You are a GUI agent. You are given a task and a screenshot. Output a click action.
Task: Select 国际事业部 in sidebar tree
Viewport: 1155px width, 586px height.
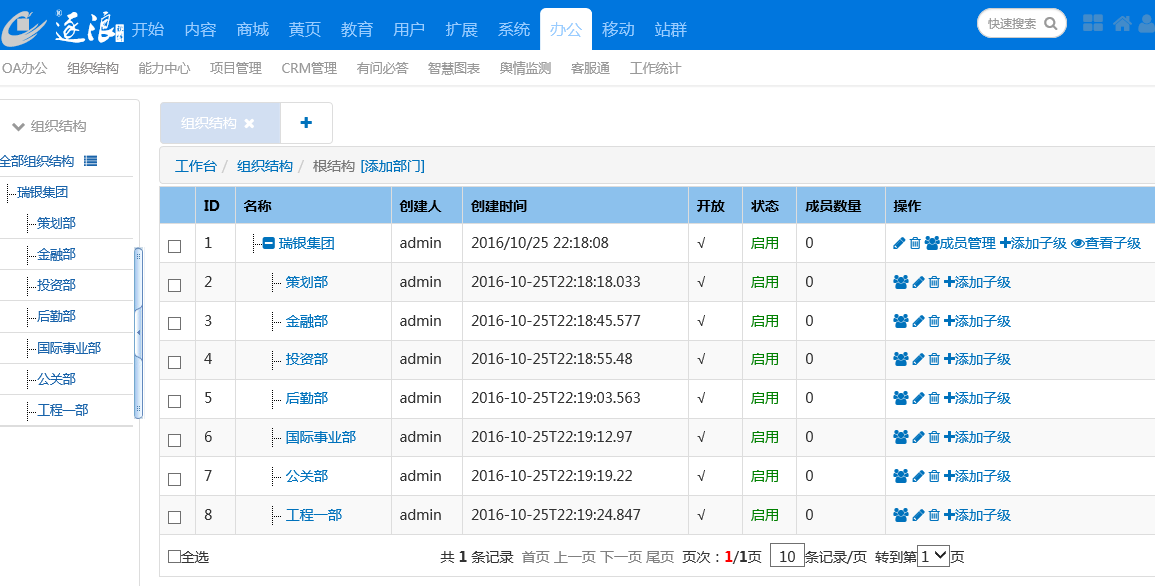pos(69,348)
